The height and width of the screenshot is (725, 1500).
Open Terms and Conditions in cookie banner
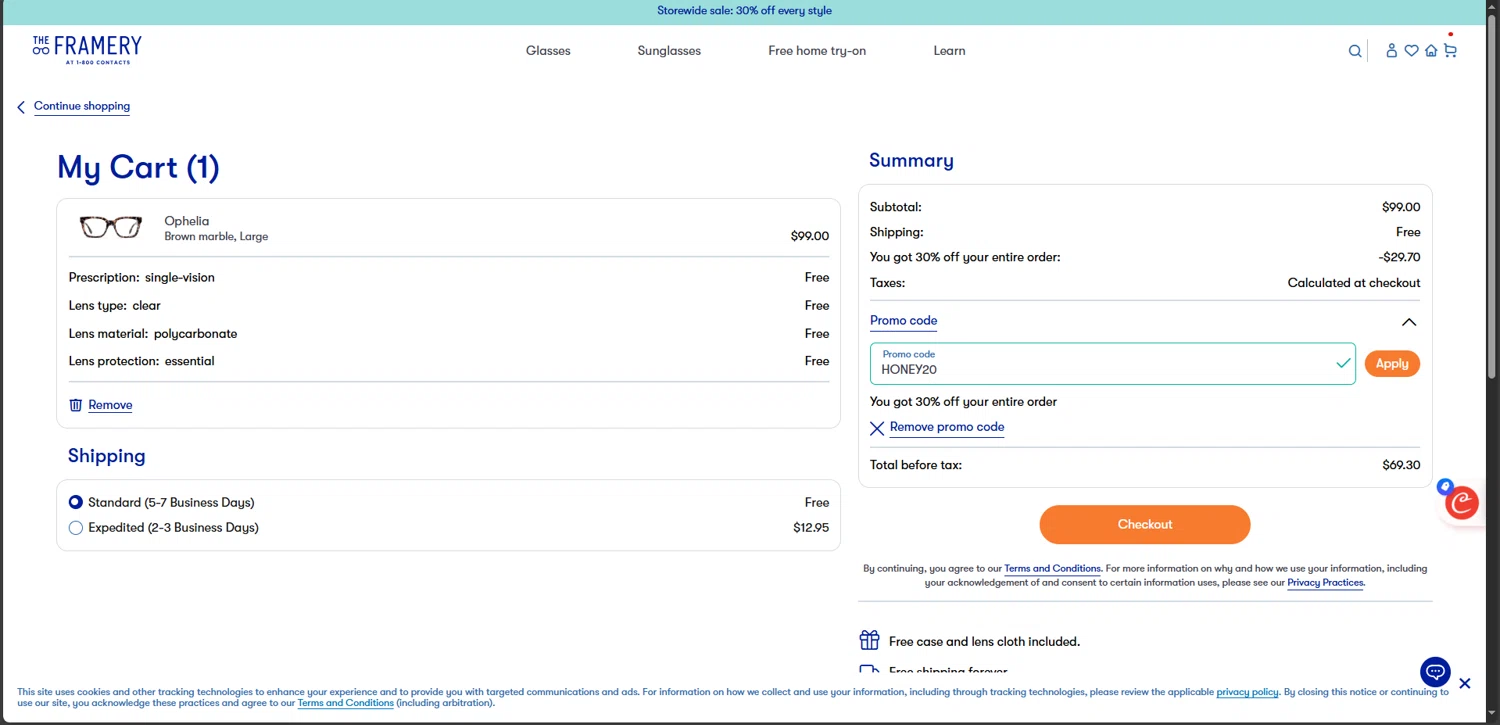point(345,703)
